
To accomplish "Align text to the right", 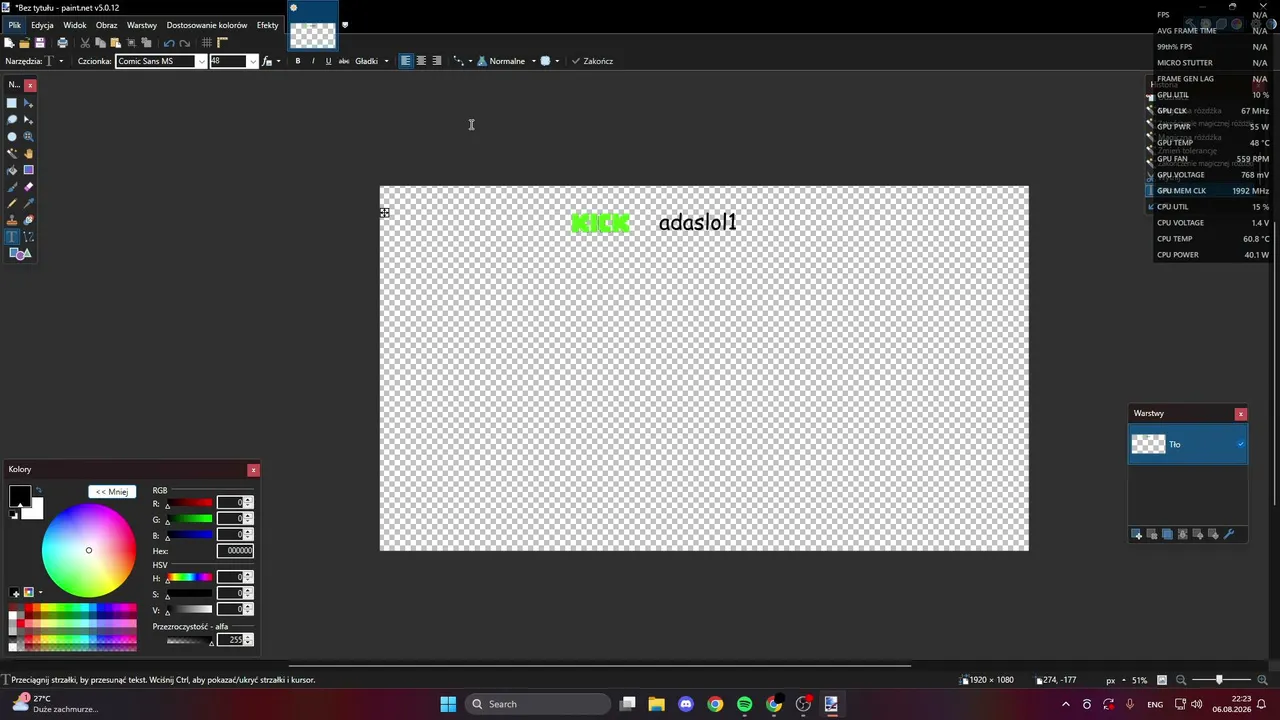I will click(x=437, y=61).
